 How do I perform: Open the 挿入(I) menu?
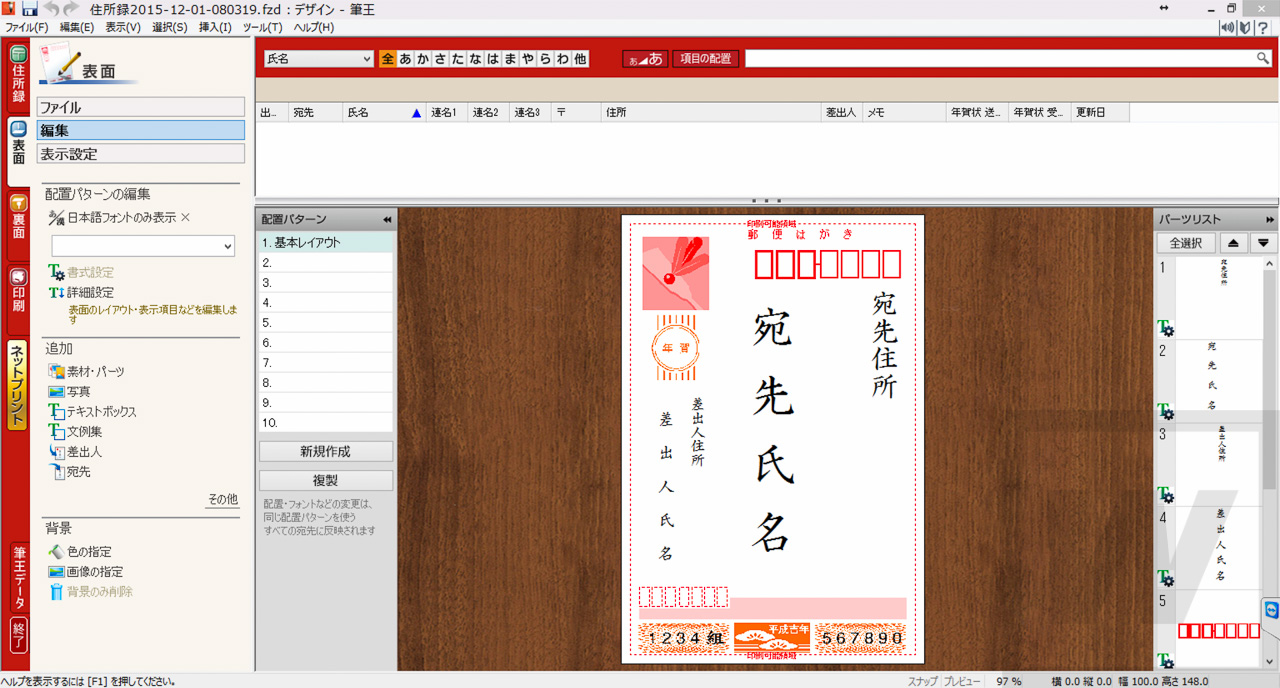pos(215,27)
